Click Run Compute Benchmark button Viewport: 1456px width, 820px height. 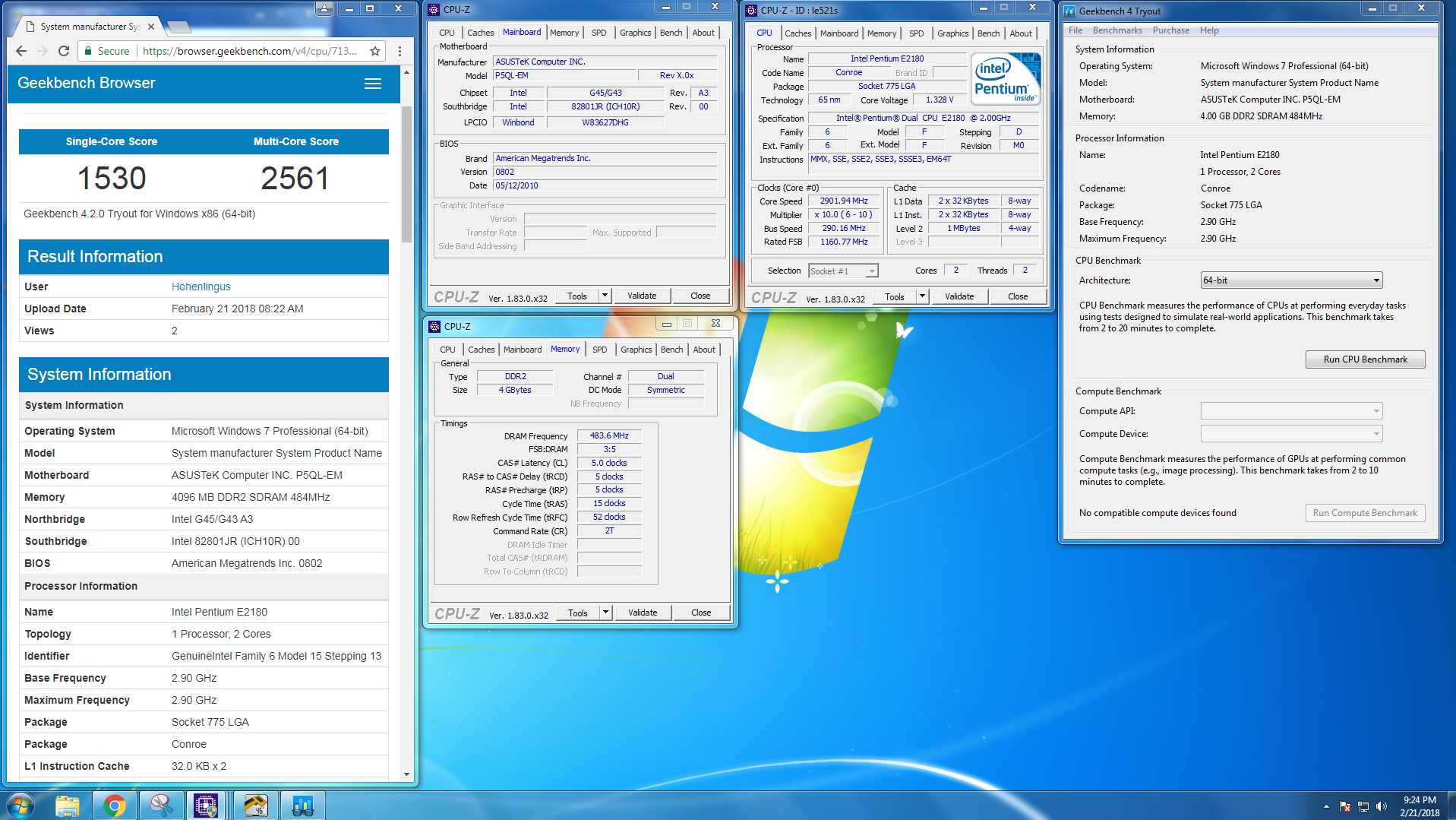1365,513
